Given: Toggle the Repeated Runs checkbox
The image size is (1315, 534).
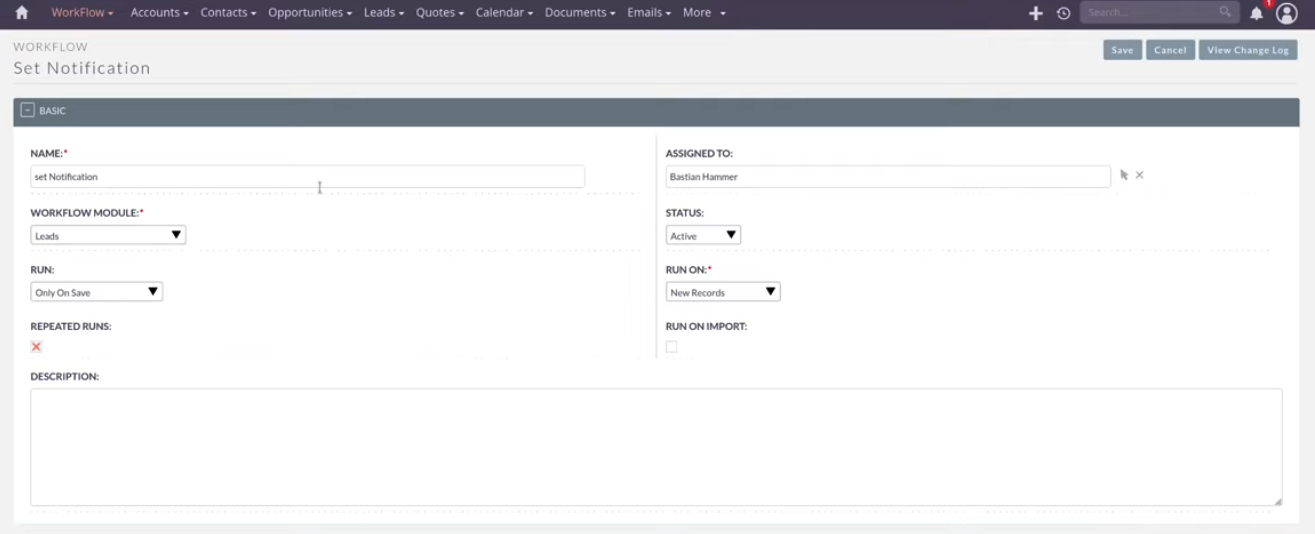Looking at the screenshot, I should tap(36, 347).
